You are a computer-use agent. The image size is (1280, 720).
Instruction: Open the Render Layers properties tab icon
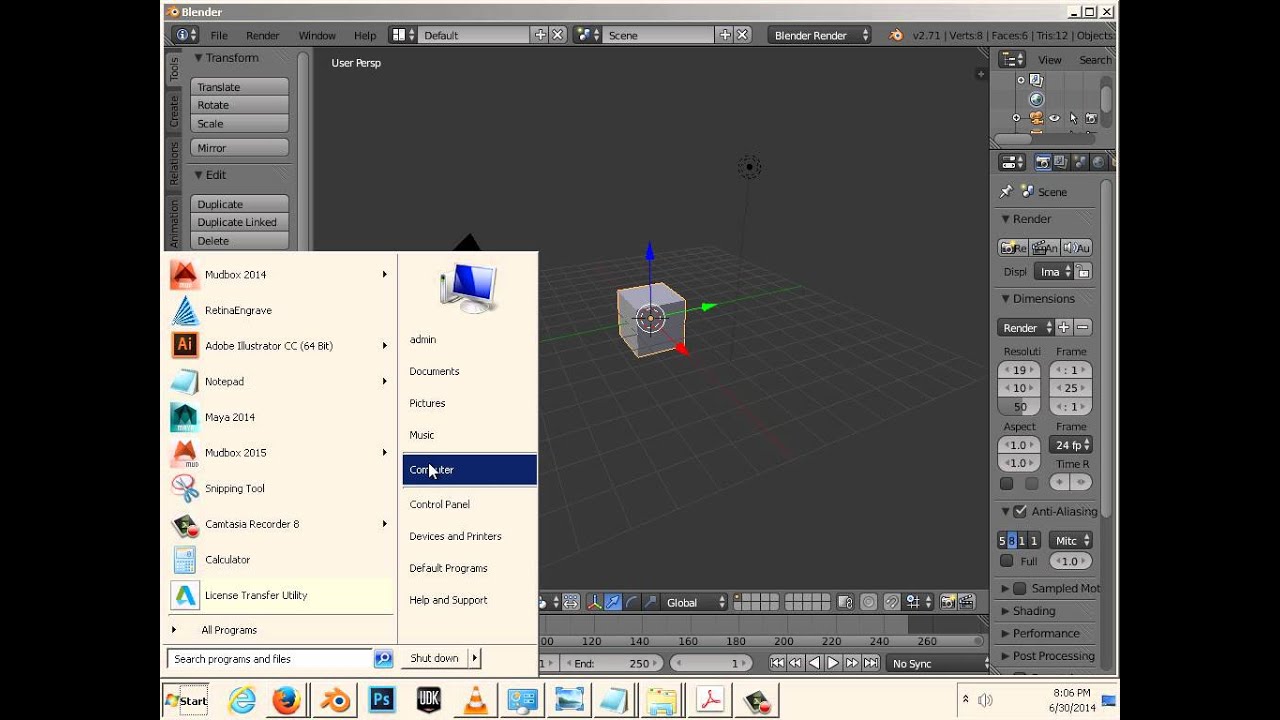1061,162
